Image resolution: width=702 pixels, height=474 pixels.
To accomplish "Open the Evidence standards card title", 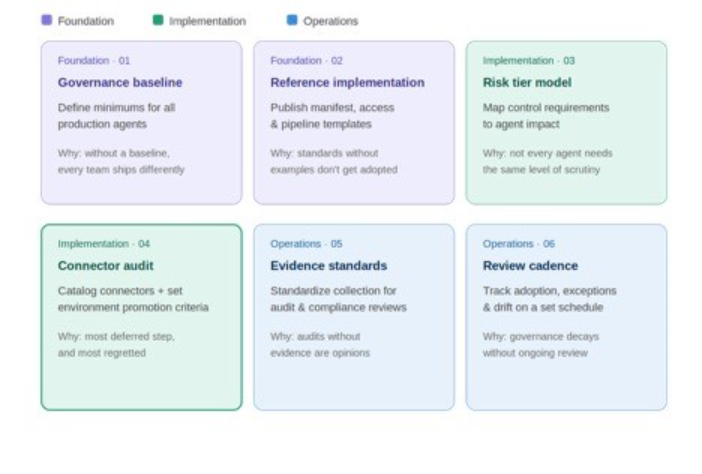I will click(329, 265).
